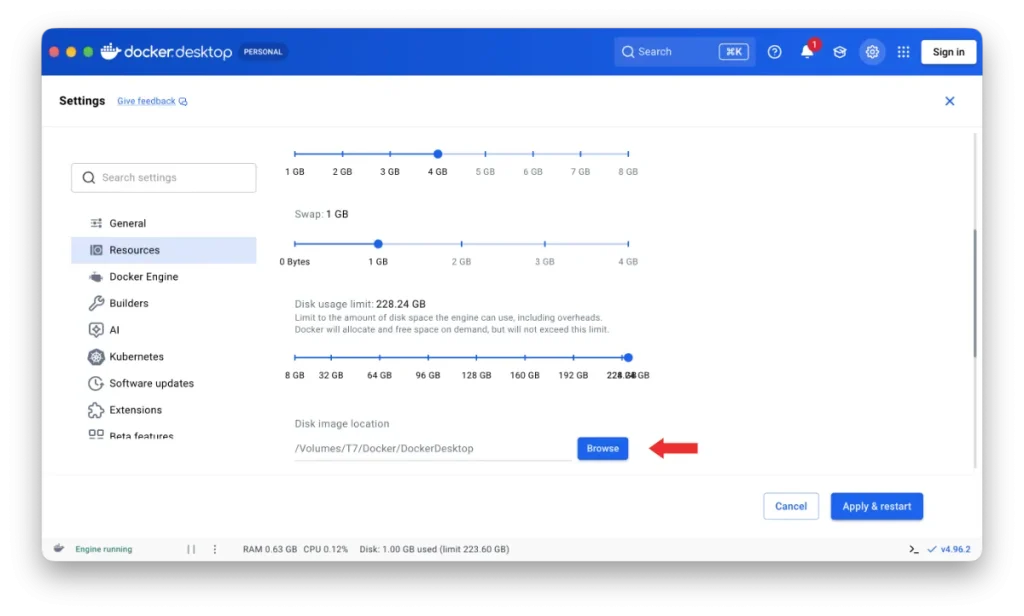Click the ⌘K shortcut badge in search
1024x616 pixels.
click(733, 52)
